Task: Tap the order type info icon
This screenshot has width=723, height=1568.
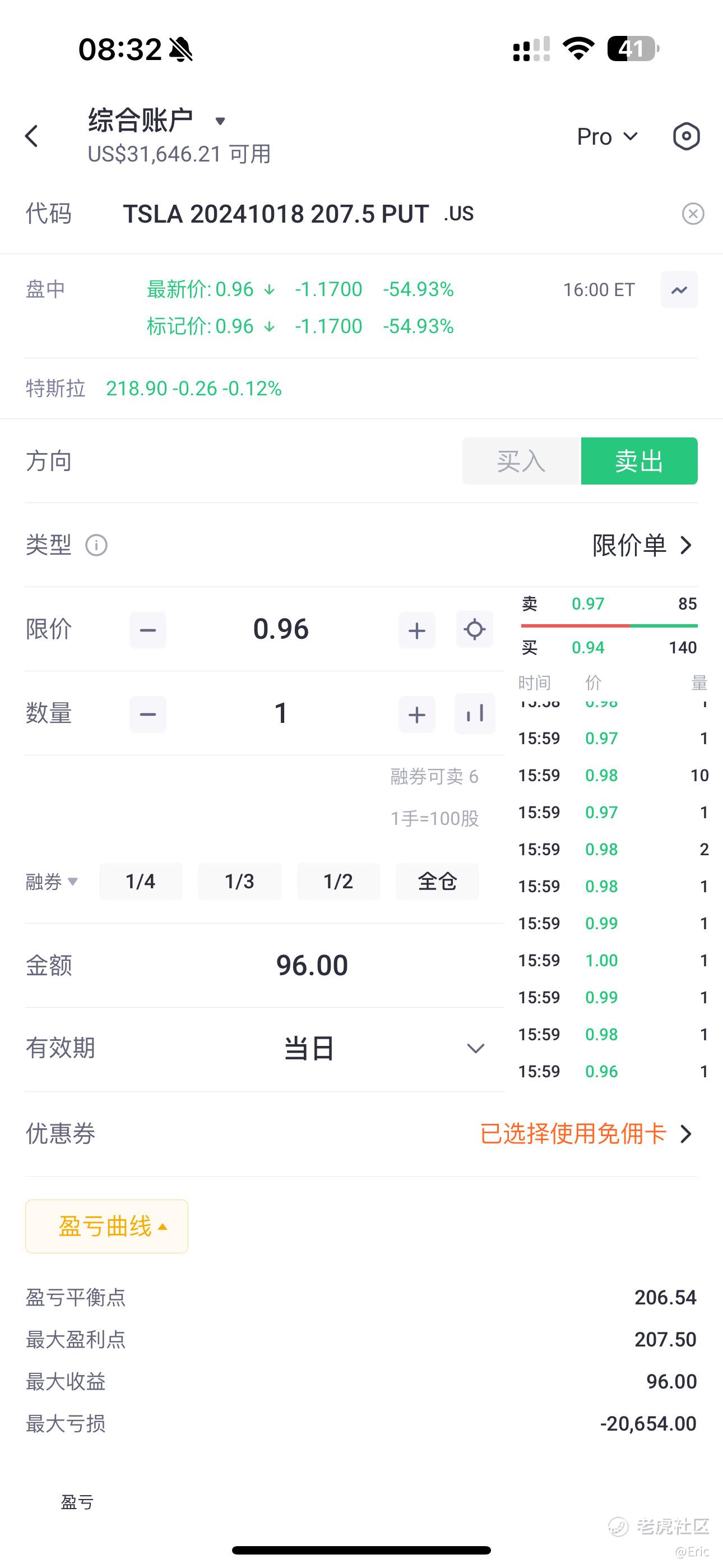Action: click(x=96, y=546)
